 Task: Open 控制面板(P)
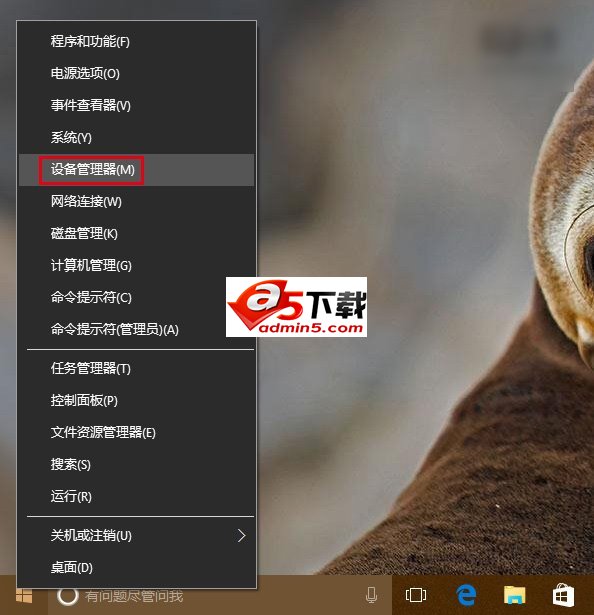tap(137, 400)
